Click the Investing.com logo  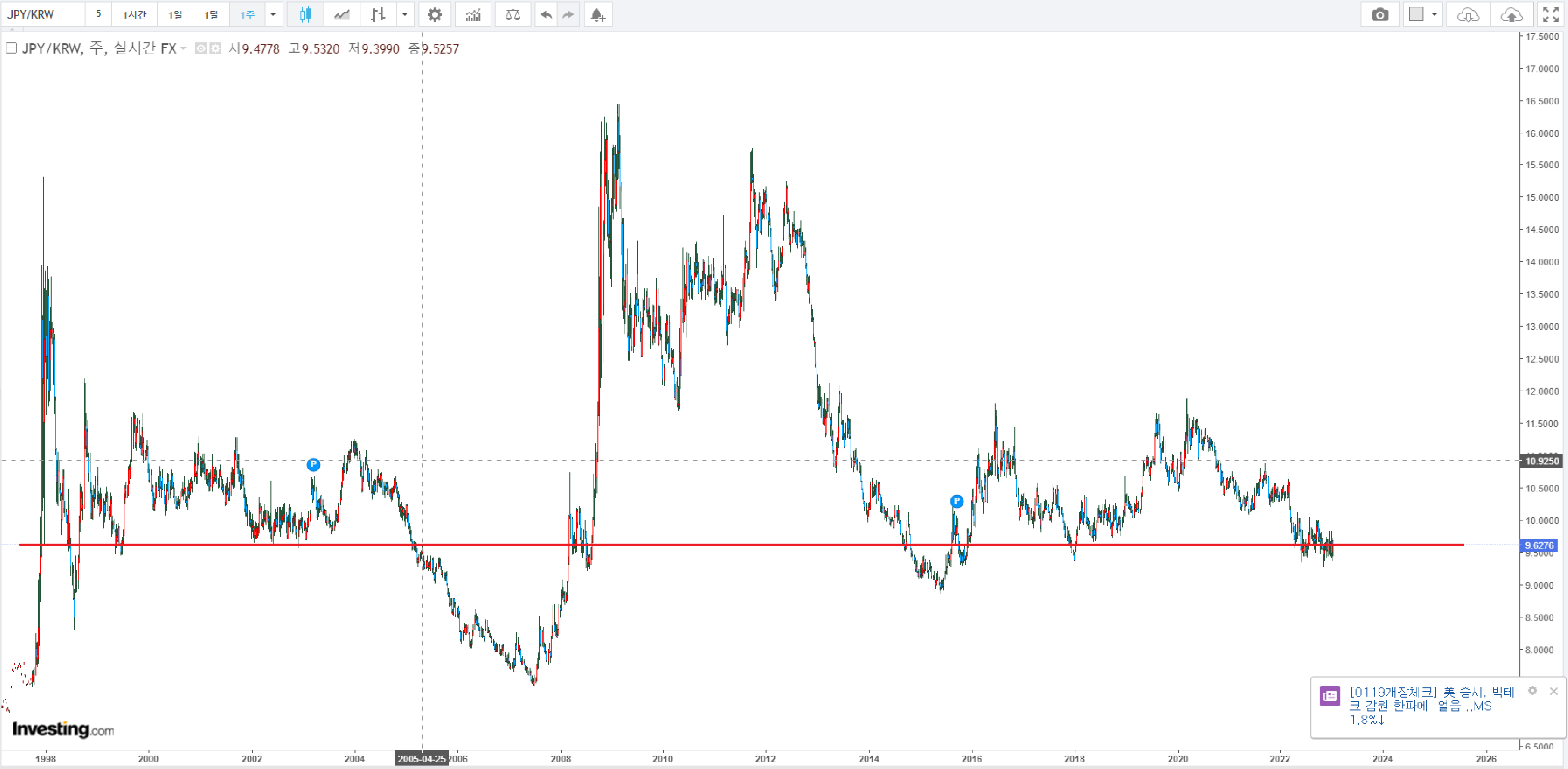coord(63,729)
